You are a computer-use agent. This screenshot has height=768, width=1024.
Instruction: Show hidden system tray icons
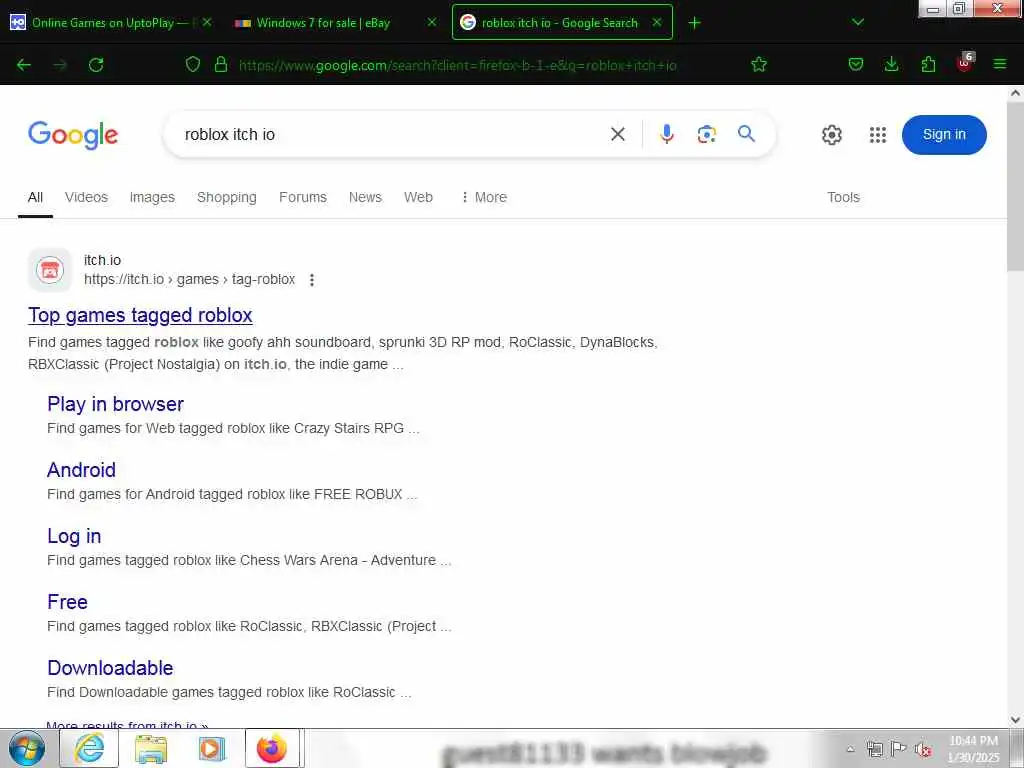coord(850,749)
